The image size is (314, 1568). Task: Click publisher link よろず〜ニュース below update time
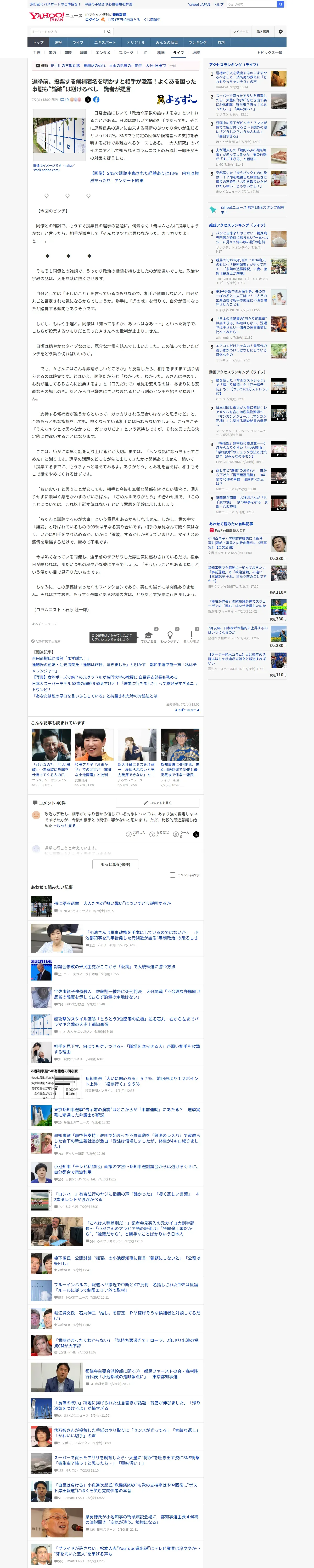tap(186, 710)
